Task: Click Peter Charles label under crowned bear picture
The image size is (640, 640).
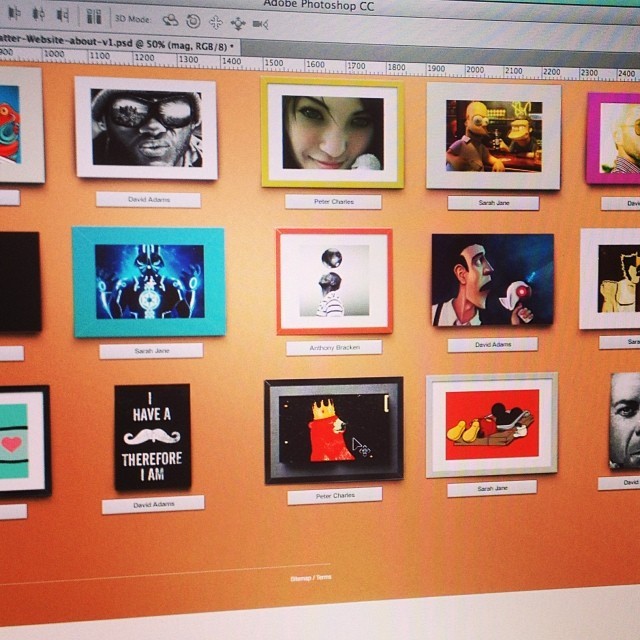Action: (335, 496)
